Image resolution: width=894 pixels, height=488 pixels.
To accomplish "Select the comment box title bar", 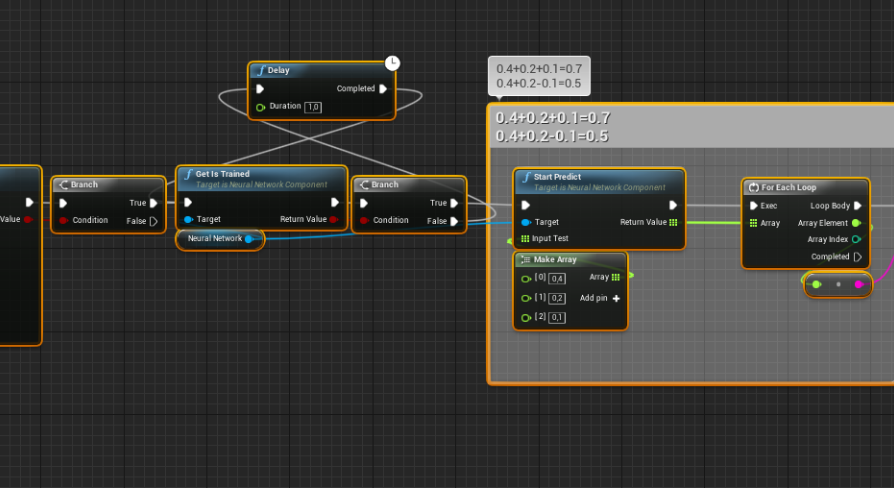I will [690, 127].
